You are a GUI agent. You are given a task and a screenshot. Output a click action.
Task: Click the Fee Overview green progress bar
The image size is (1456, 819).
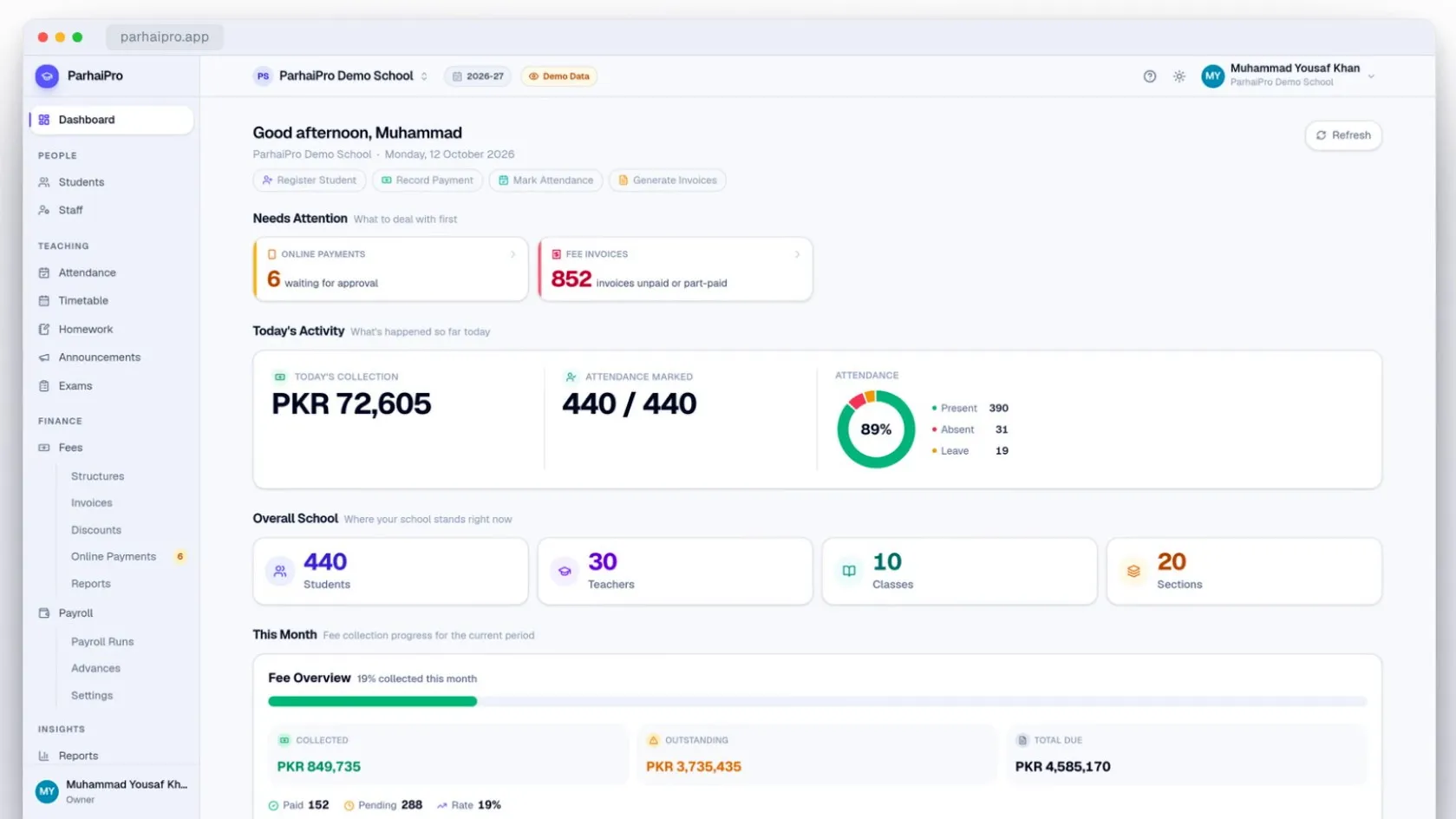point(373,701)
